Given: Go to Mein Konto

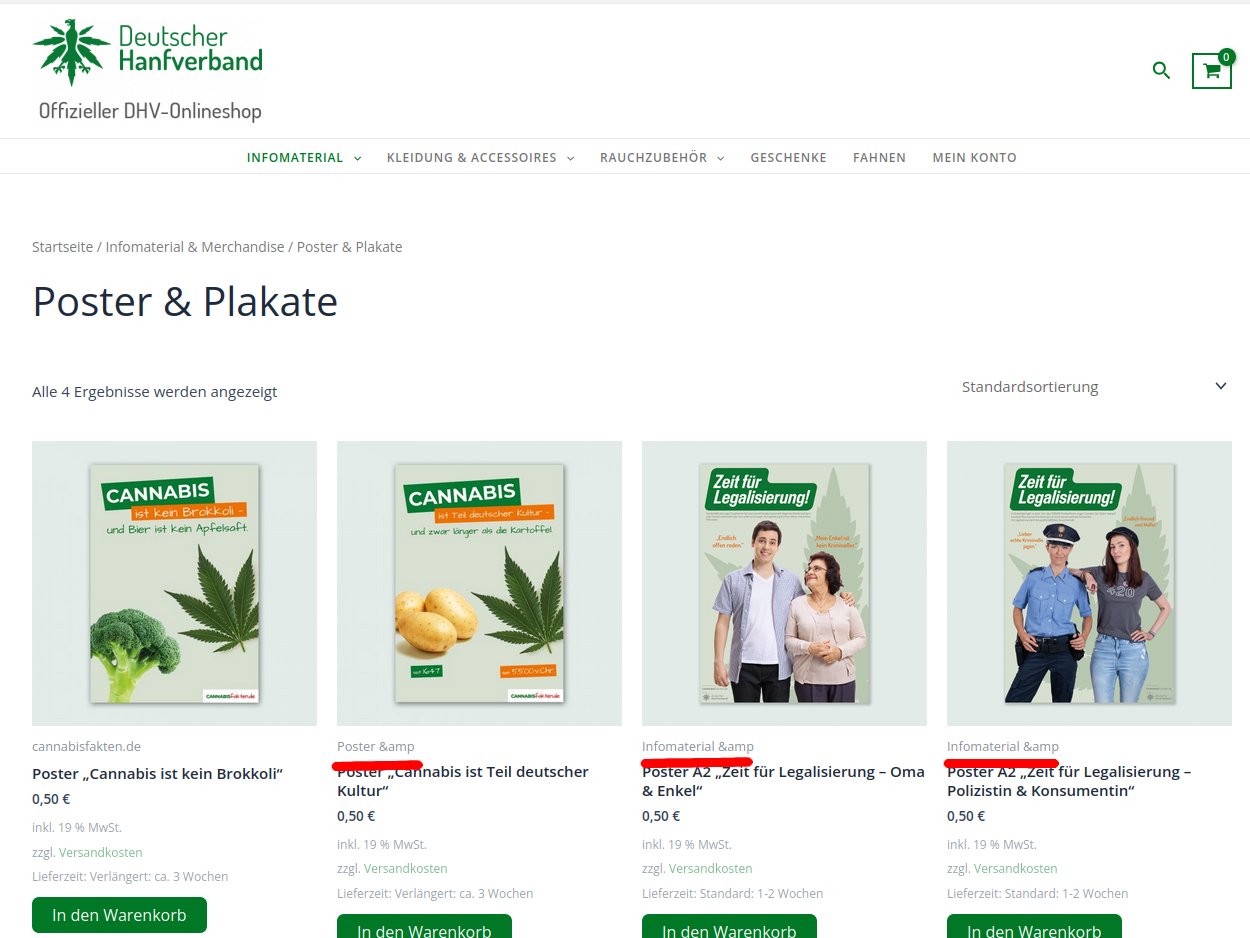Looking at the screenshot, I should point(974,158).
